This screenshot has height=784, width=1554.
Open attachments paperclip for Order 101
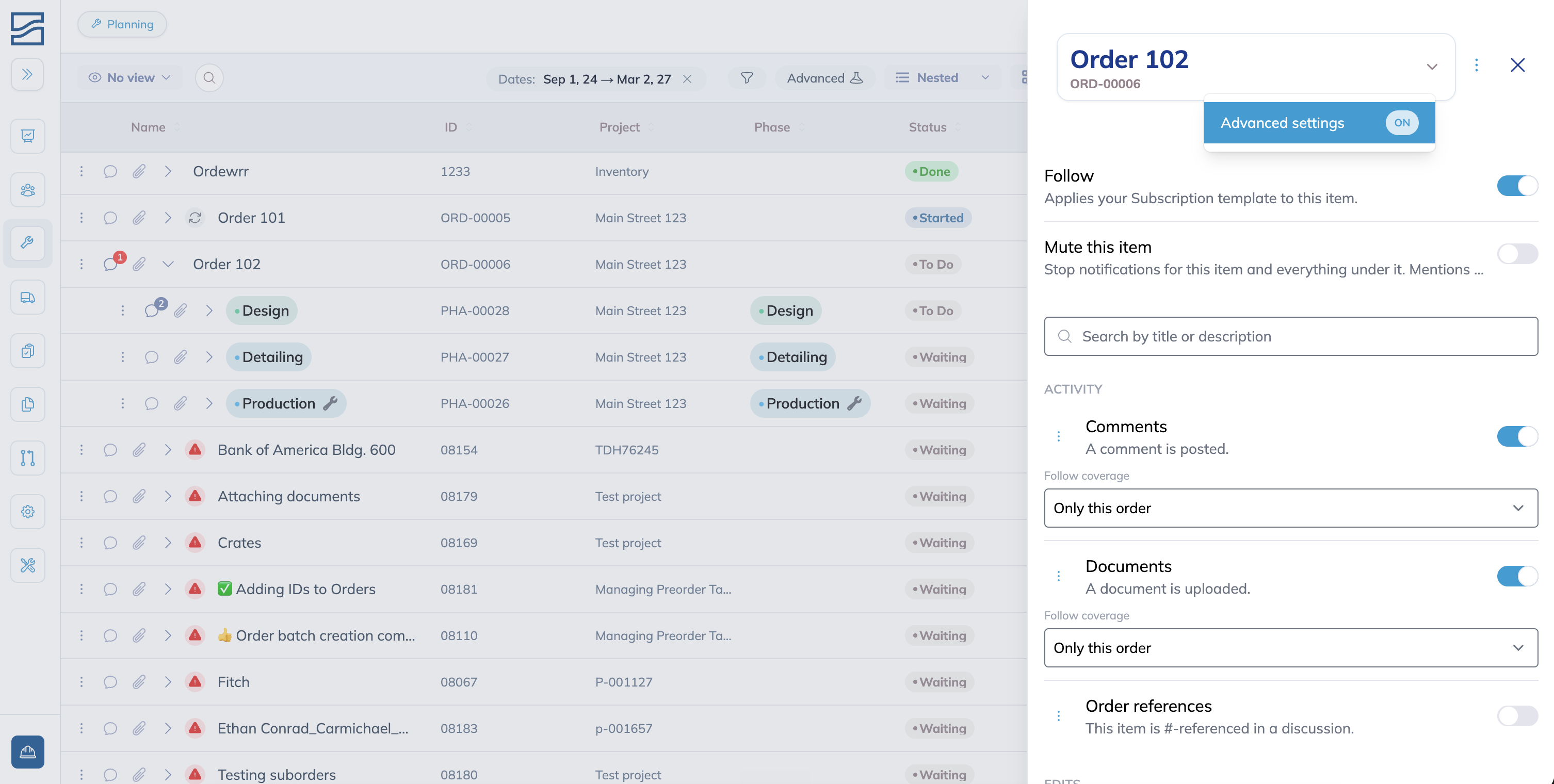pos(139,218)
